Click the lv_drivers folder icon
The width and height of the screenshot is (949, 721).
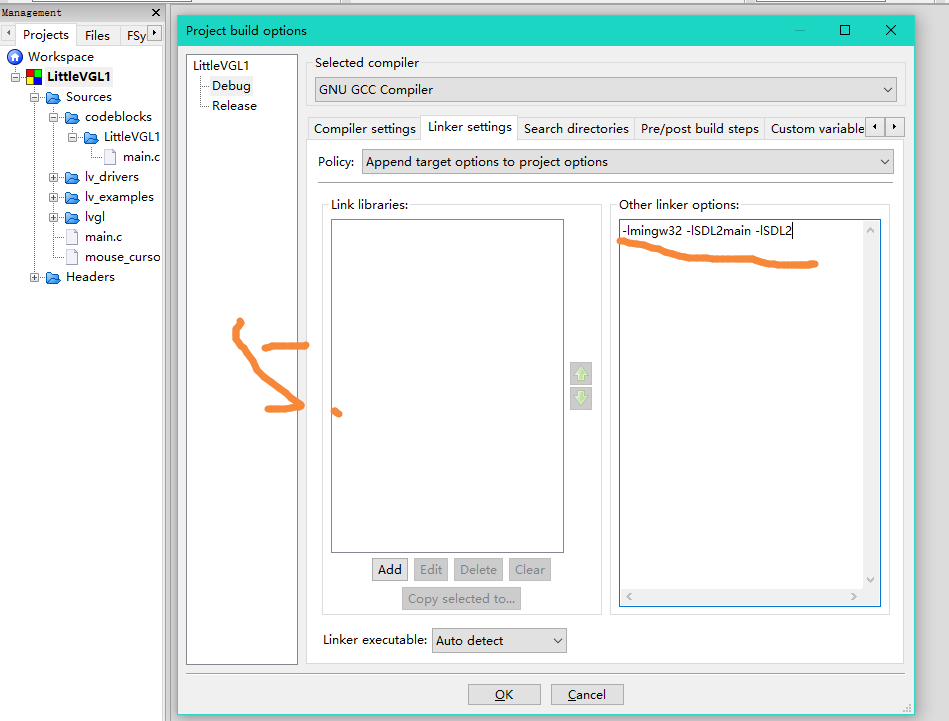pos(72,177)
